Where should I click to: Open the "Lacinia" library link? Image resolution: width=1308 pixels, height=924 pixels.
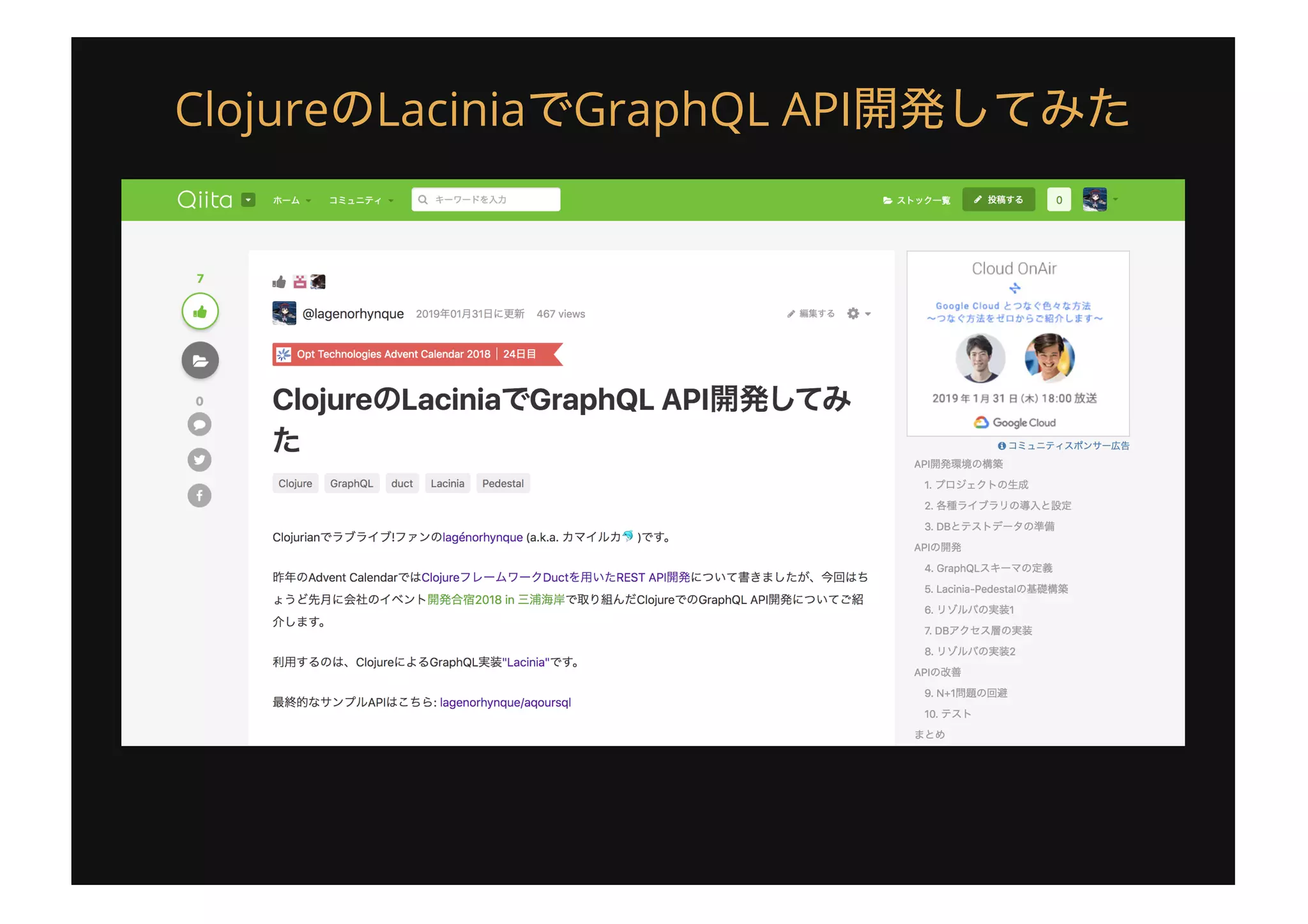(526, 662)
